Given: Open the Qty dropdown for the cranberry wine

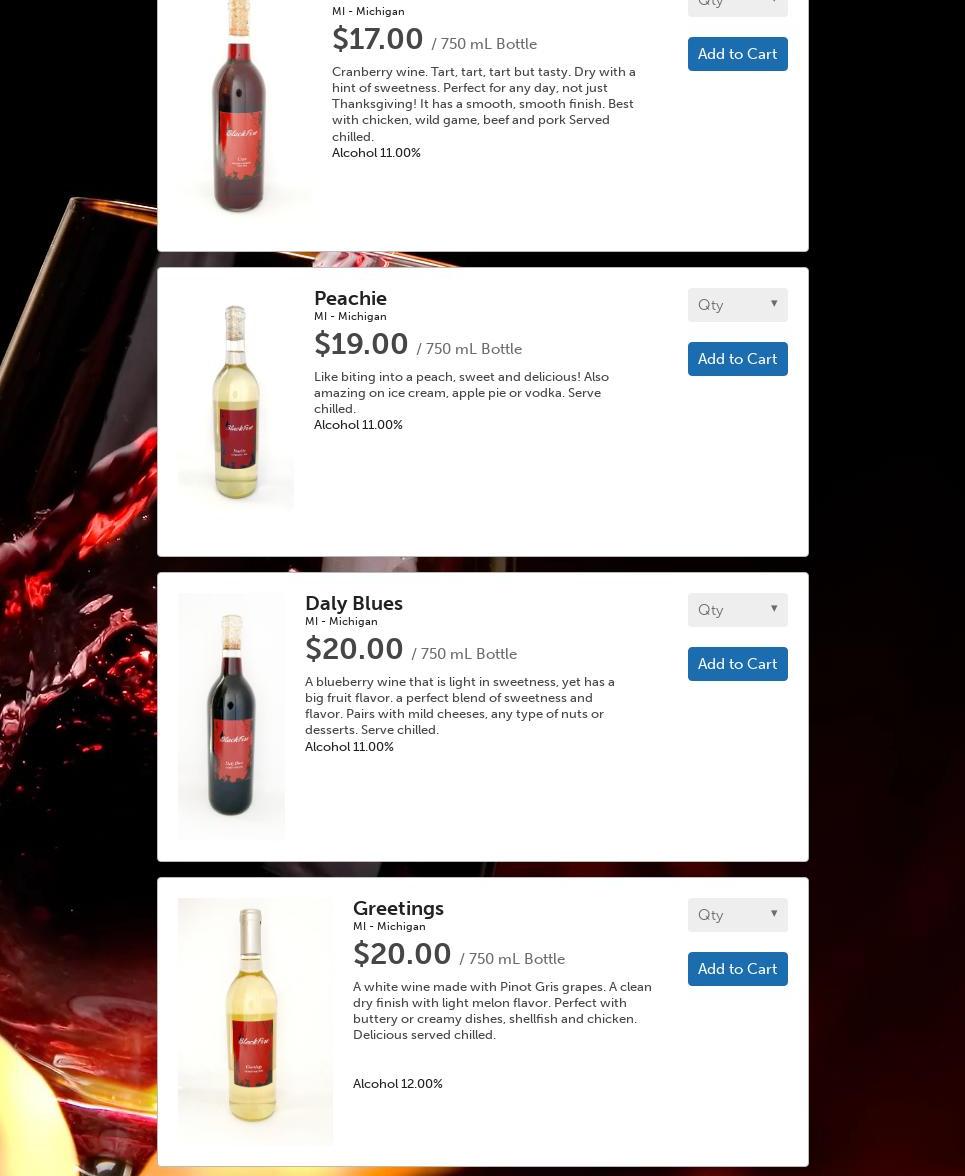Looking at the screenshot, I should tap(737, 6).
